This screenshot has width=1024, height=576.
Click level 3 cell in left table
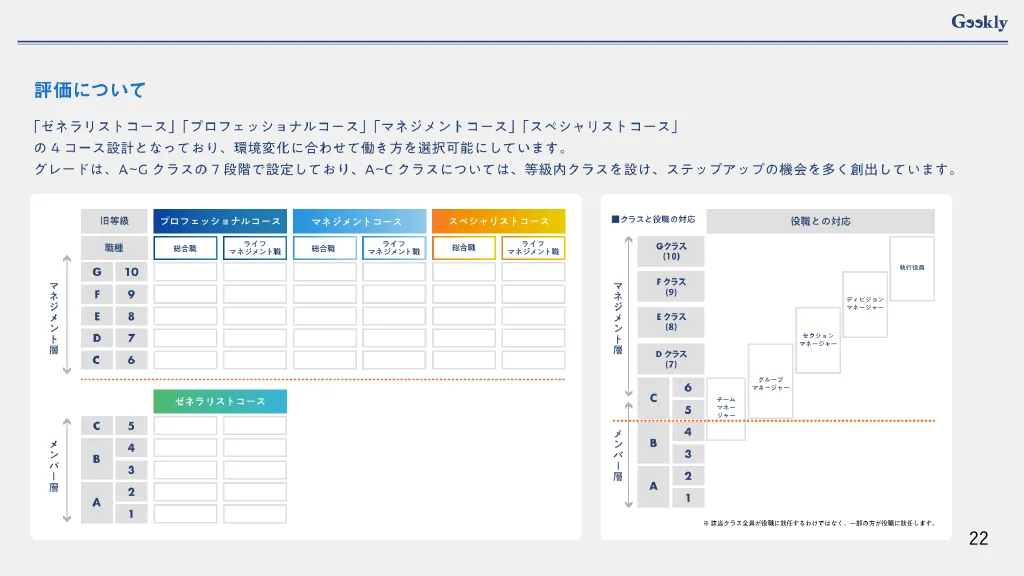tap(131, 470)
